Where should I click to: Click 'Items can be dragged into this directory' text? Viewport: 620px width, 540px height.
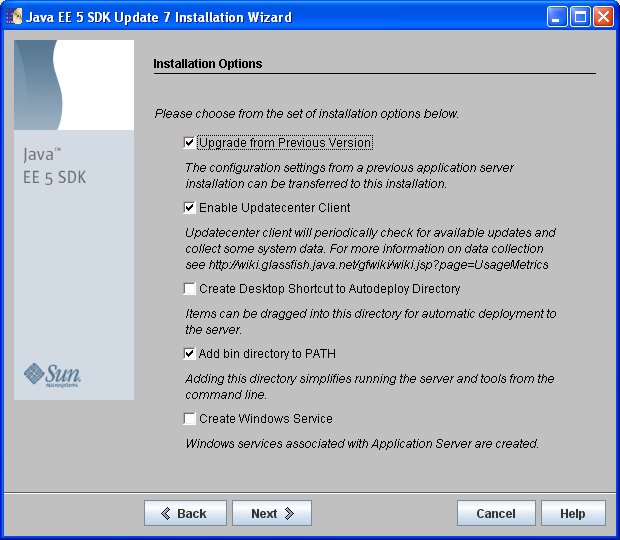(370, 322)
